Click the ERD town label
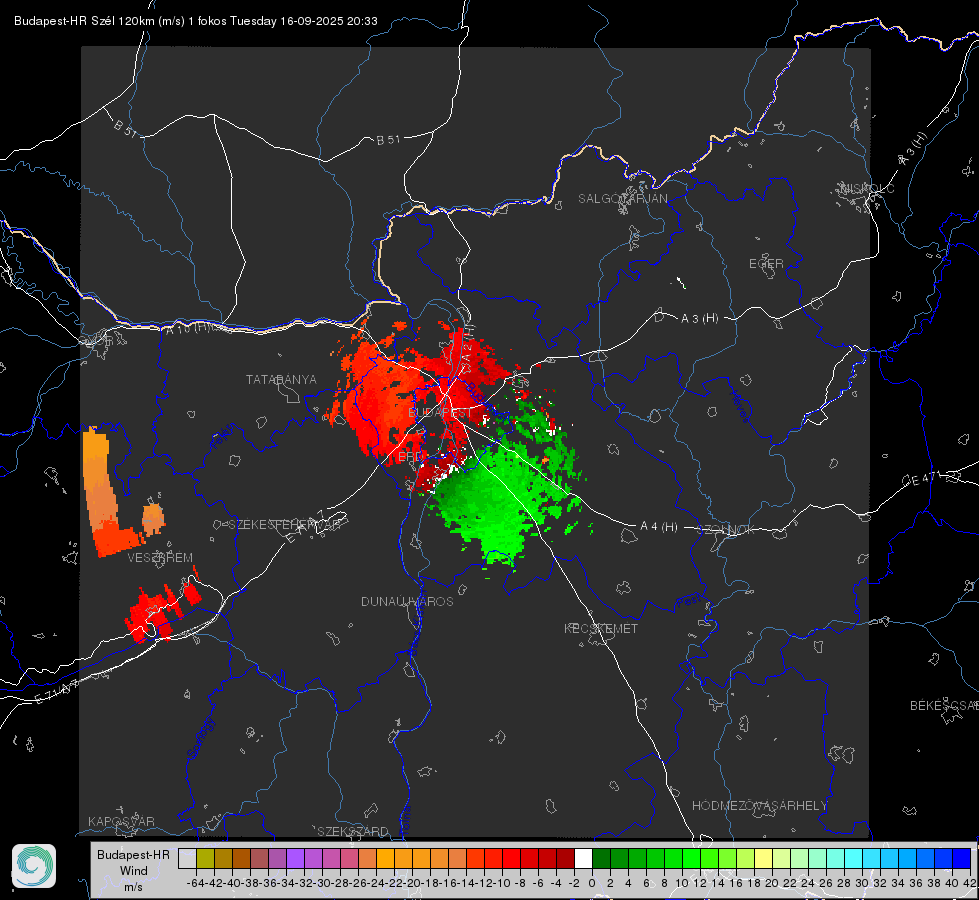The height and width of the screenshot is (900, 979). pos(410,457)
